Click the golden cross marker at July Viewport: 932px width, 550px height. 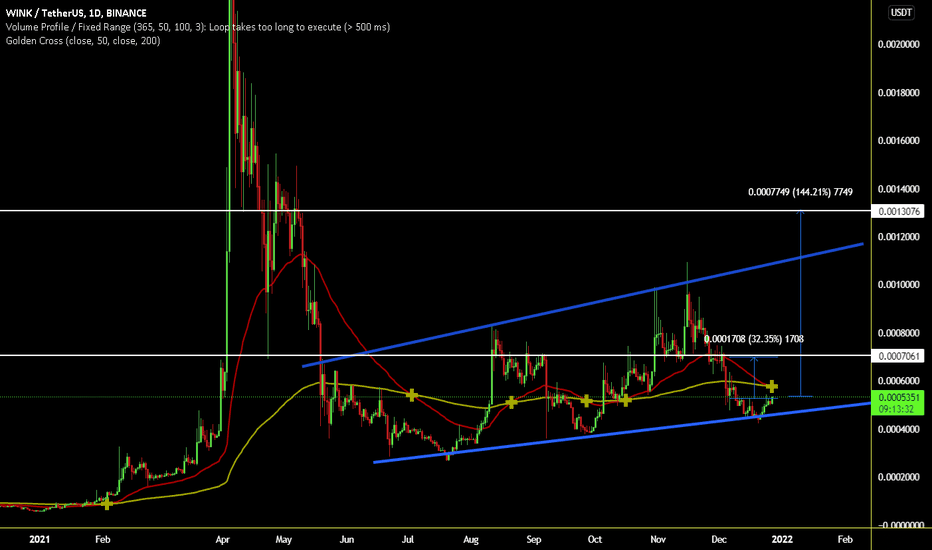click(x=411, y=395)
